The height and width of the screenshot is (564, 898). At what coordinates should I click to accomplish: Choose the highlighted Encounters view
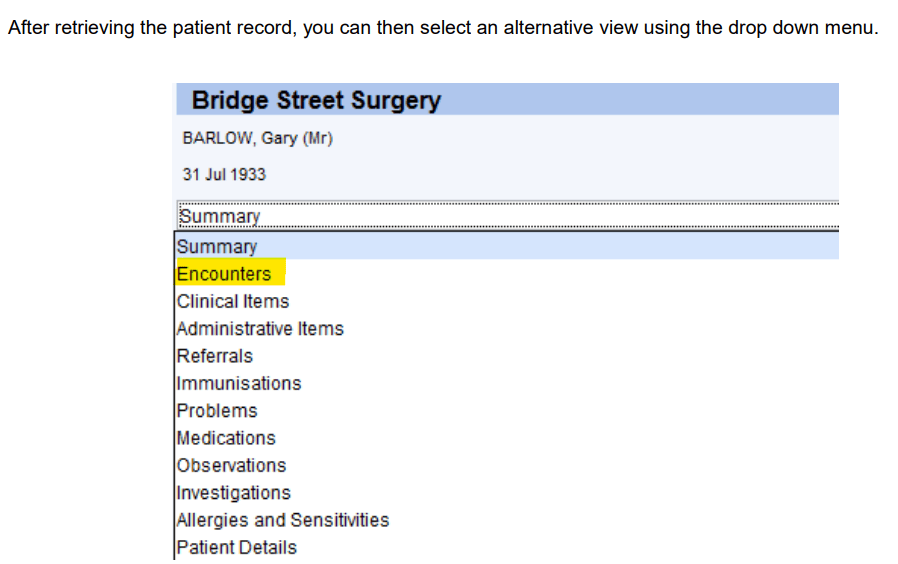point(224,274)
